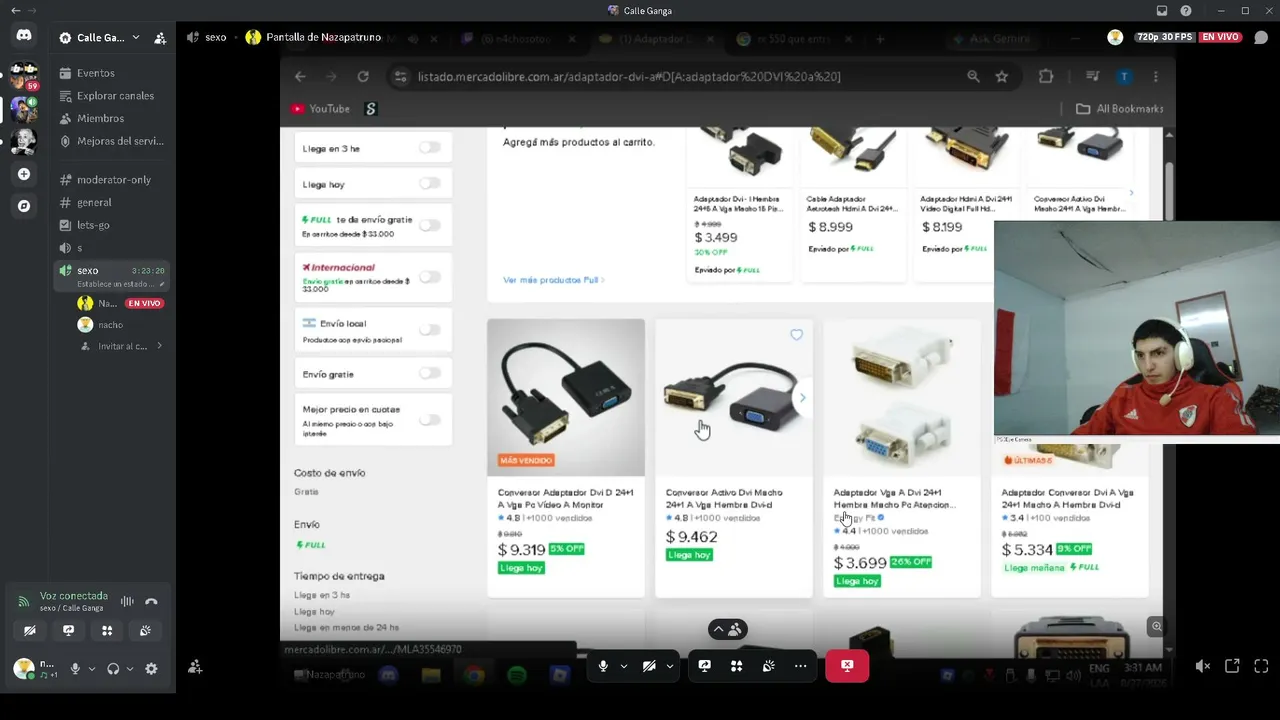
Task: Toggle the Llega en 3 hs filter switch
Action: pos(430,148)
